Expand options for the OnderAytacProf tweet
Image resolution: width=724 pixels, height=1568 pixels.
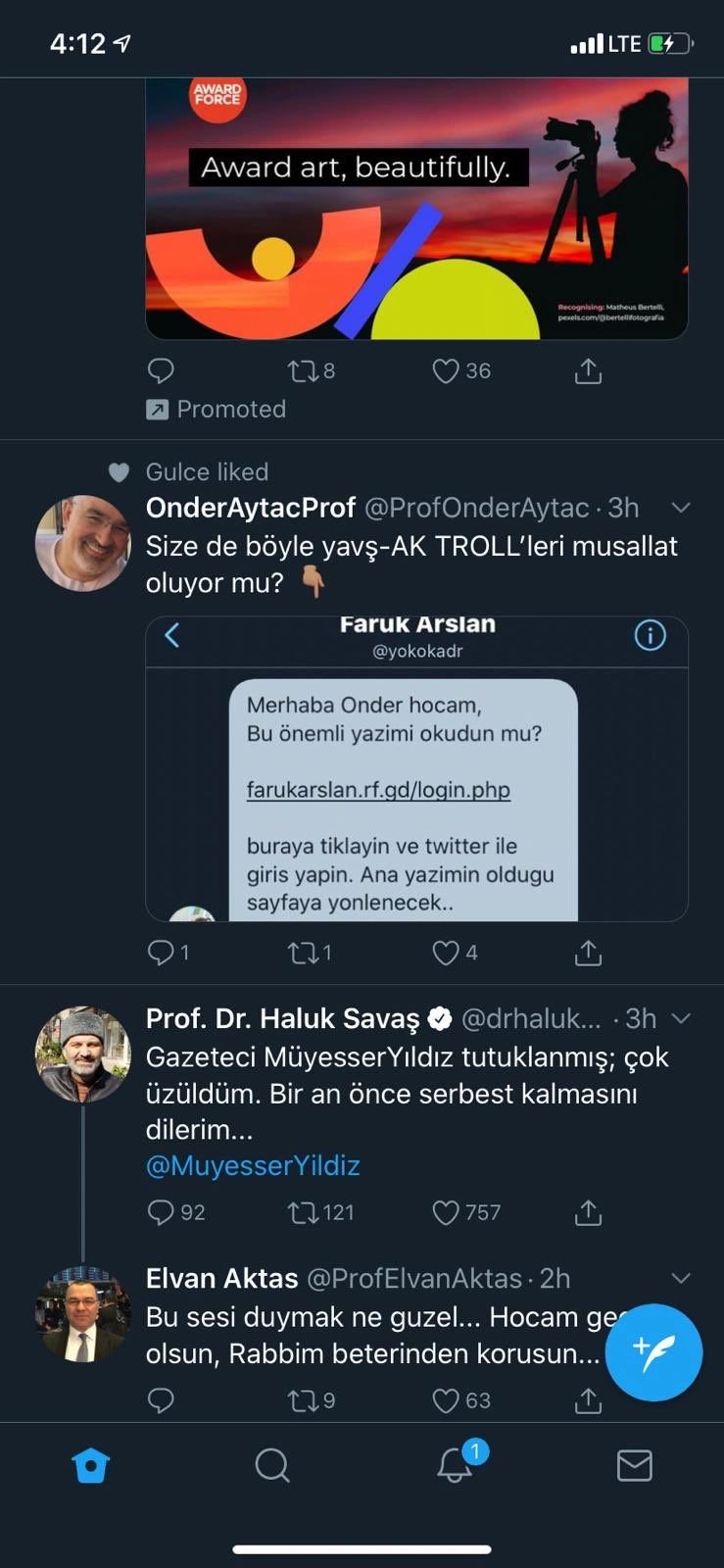[x=681, y=508]
